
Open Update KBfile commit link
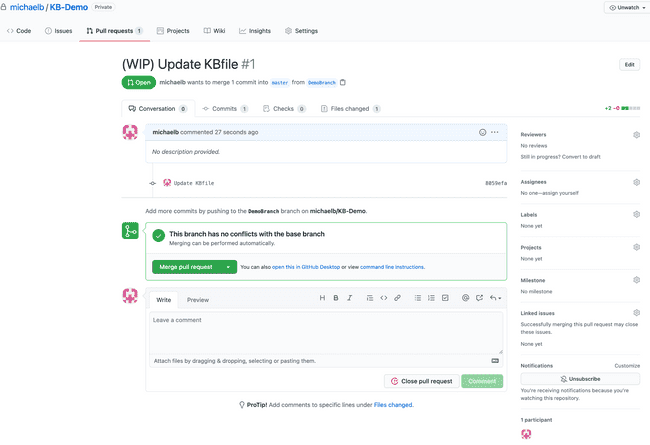click(x=194, y=183)
